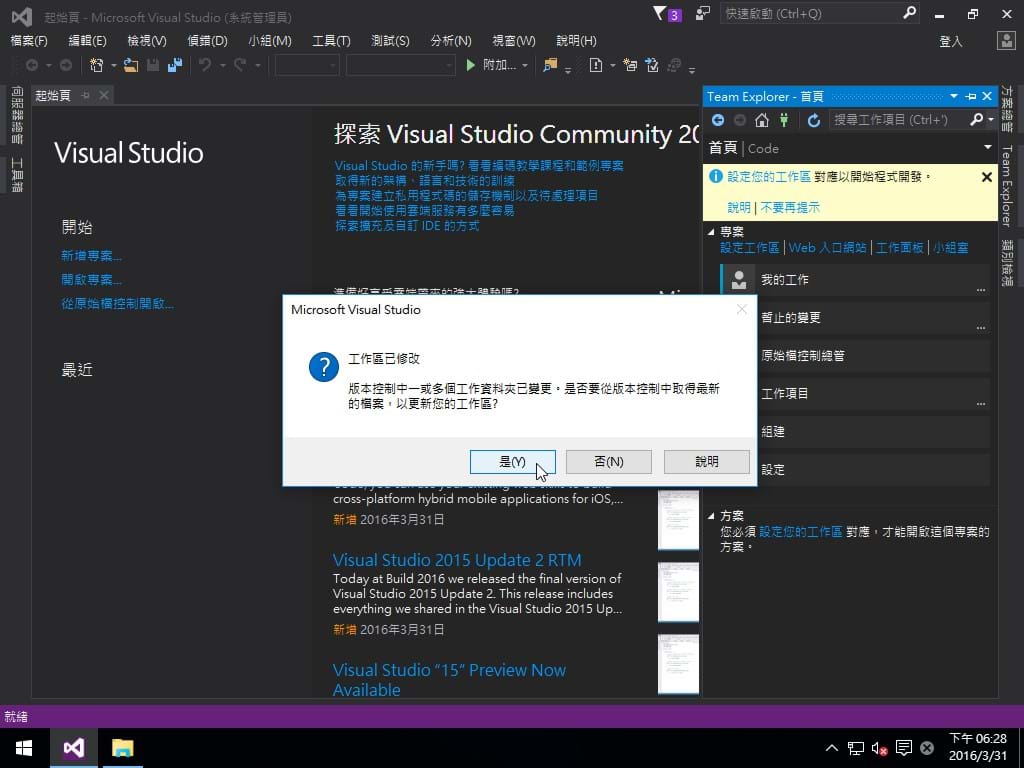Open the 視窗(W) menu
Viewport: 1024px width, 768px height.
click(x=513, y=40)
